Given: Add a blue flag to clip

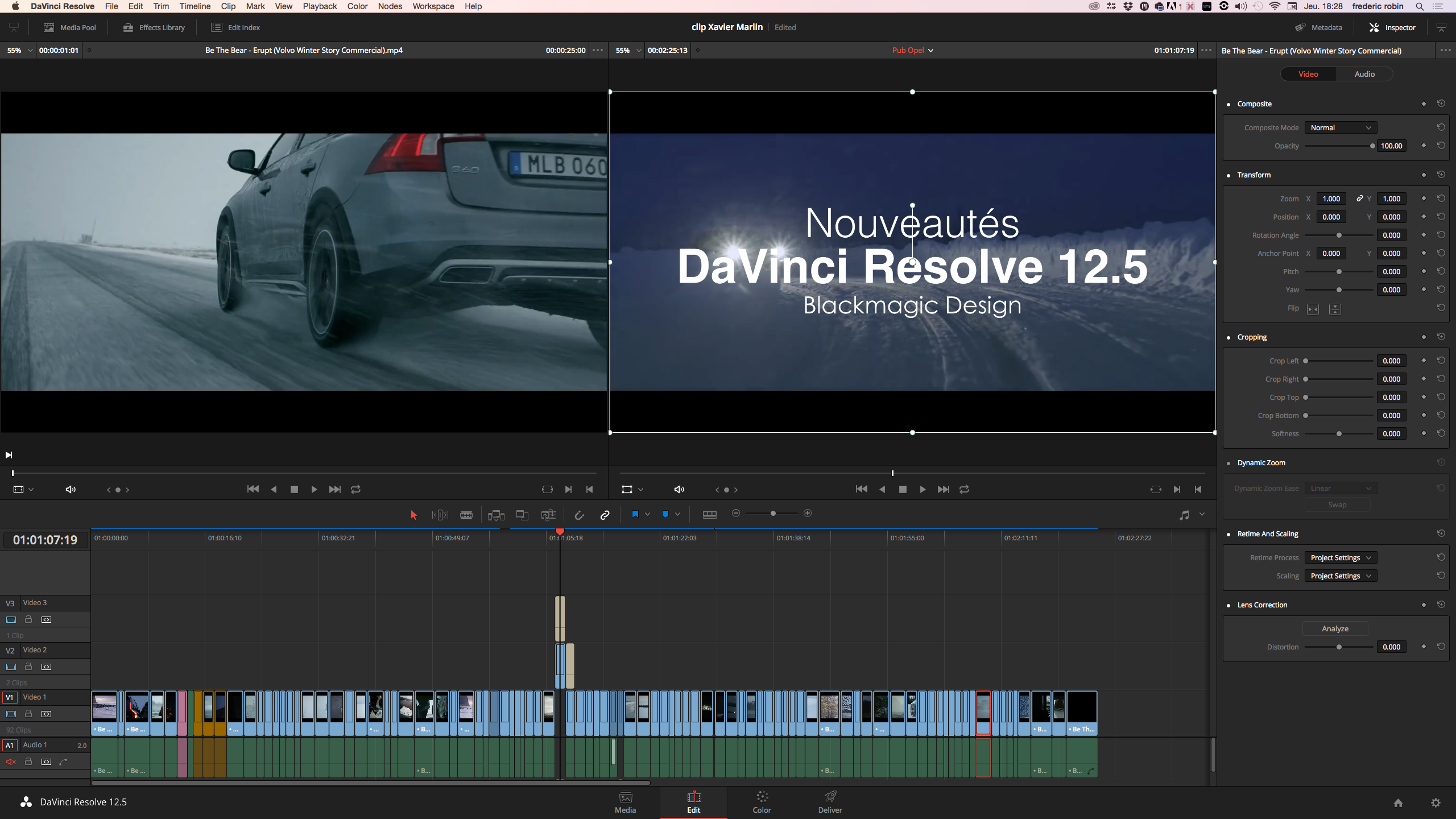Looking at the screenshot, I should 635,514.
